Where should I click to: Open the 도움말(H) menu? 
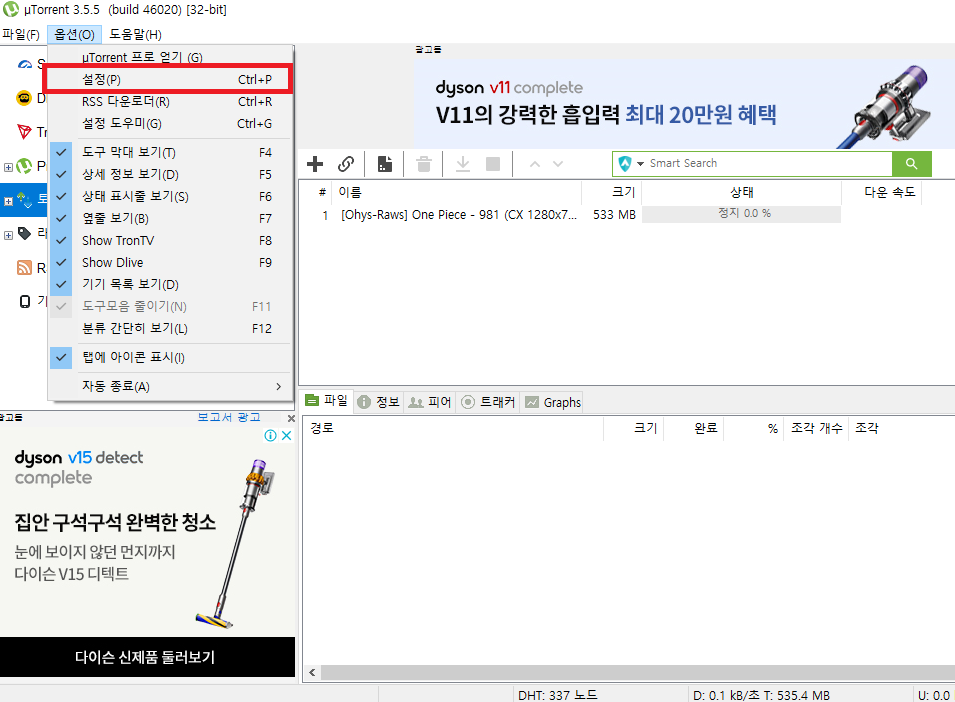135,35
